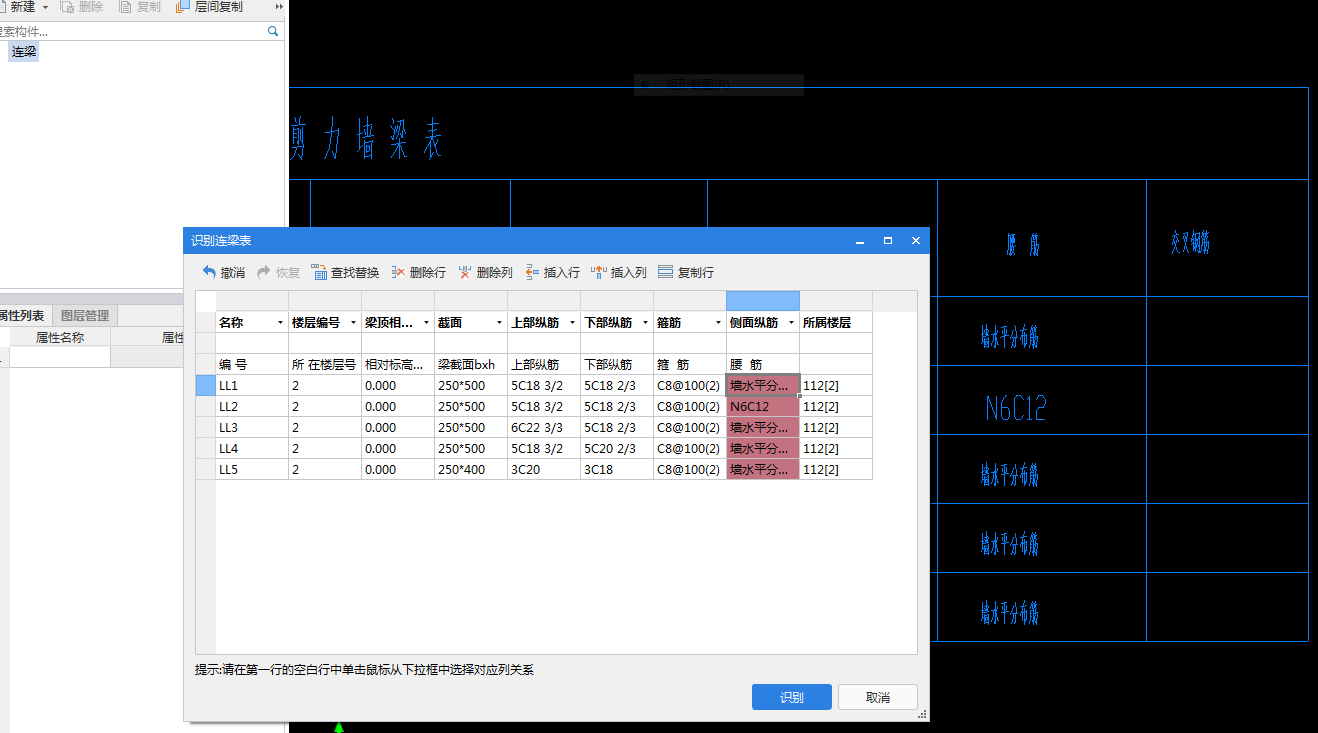Open the 上部纵筋 column mapping dropdown
This screenshot has width=1318, height=733.
pos(572,323)
